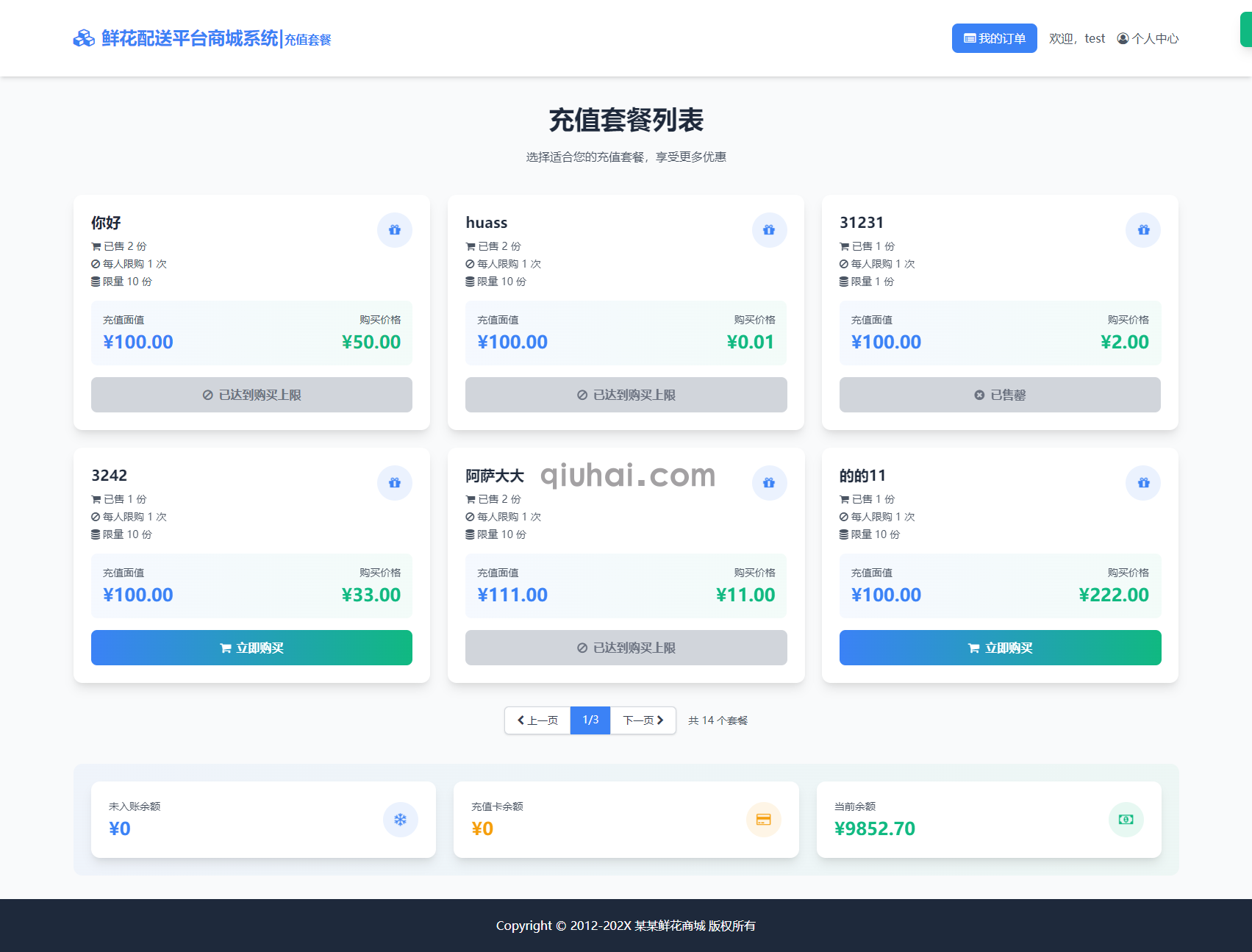Click 已达到购买上限 button on huass card
The height and width of the screenshot is (952, 1252).
tap(626, 395)
